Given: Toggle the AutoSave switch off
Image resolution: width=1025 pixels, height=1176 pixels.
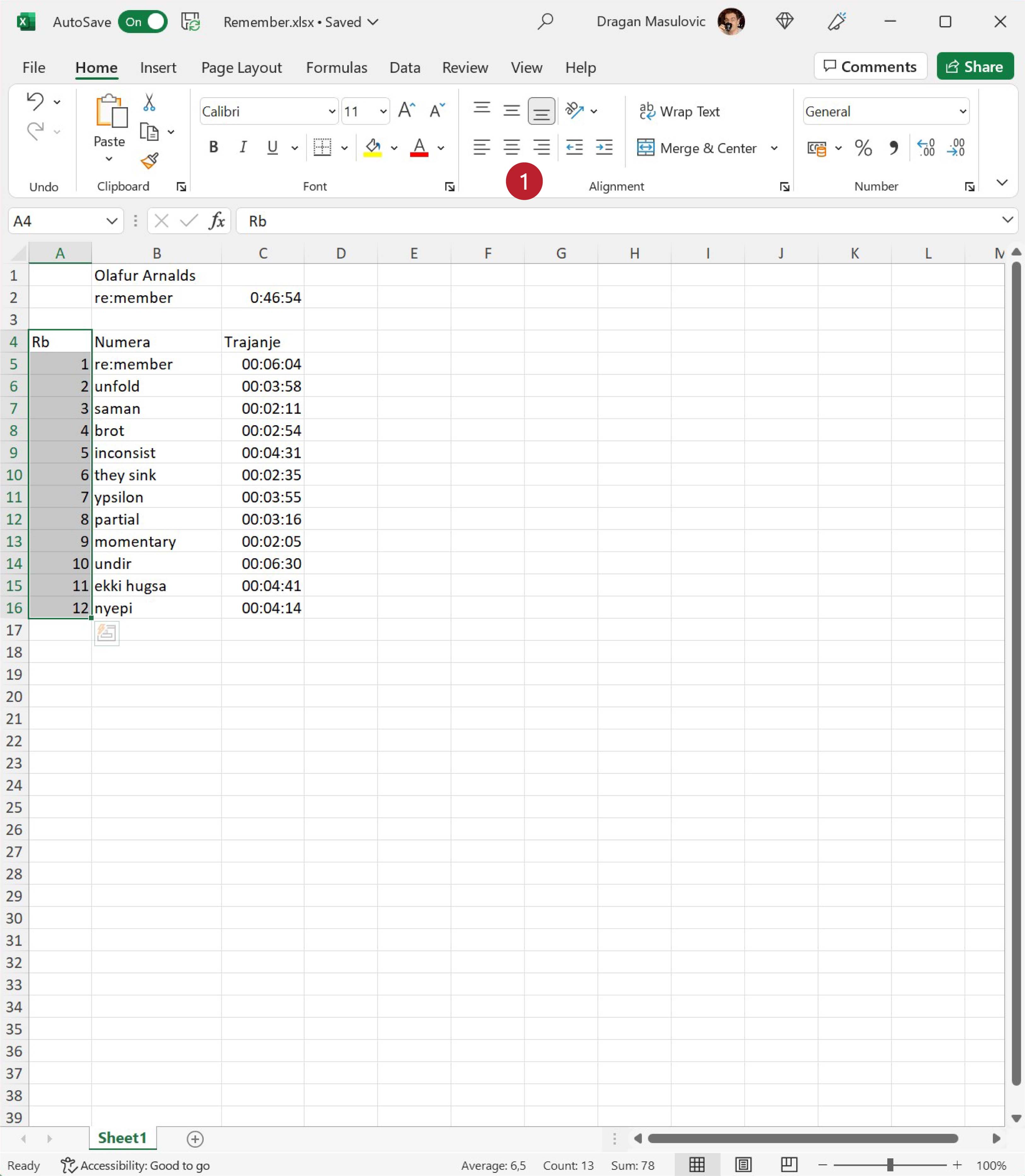Looking at the screenshot, I should [x=143, y=22].
